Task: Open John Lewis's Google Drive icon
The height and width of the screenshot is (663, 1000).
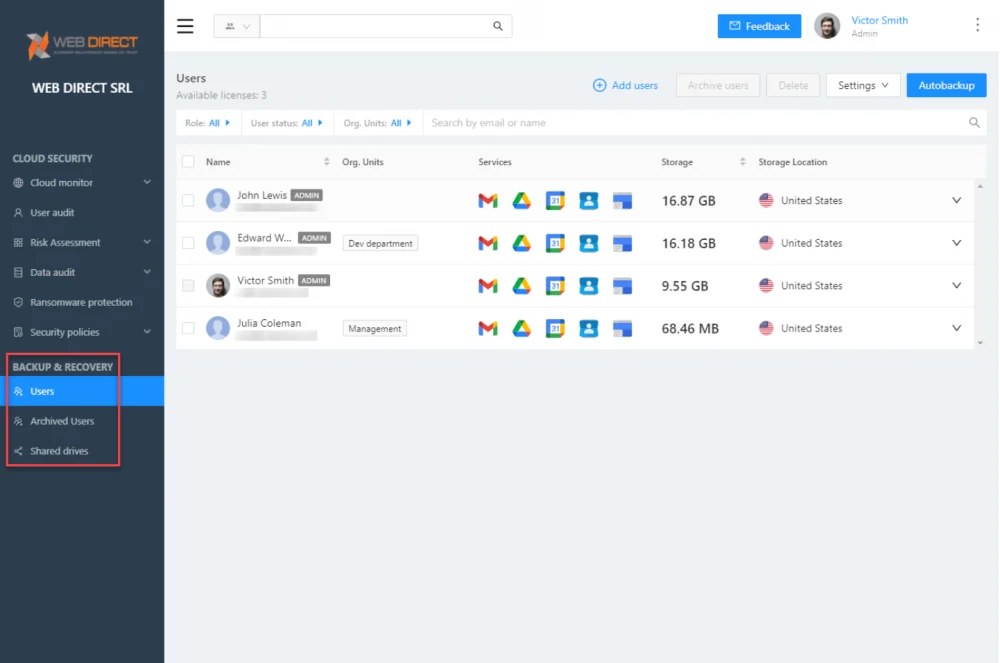Action: click(x=522, y=201)
